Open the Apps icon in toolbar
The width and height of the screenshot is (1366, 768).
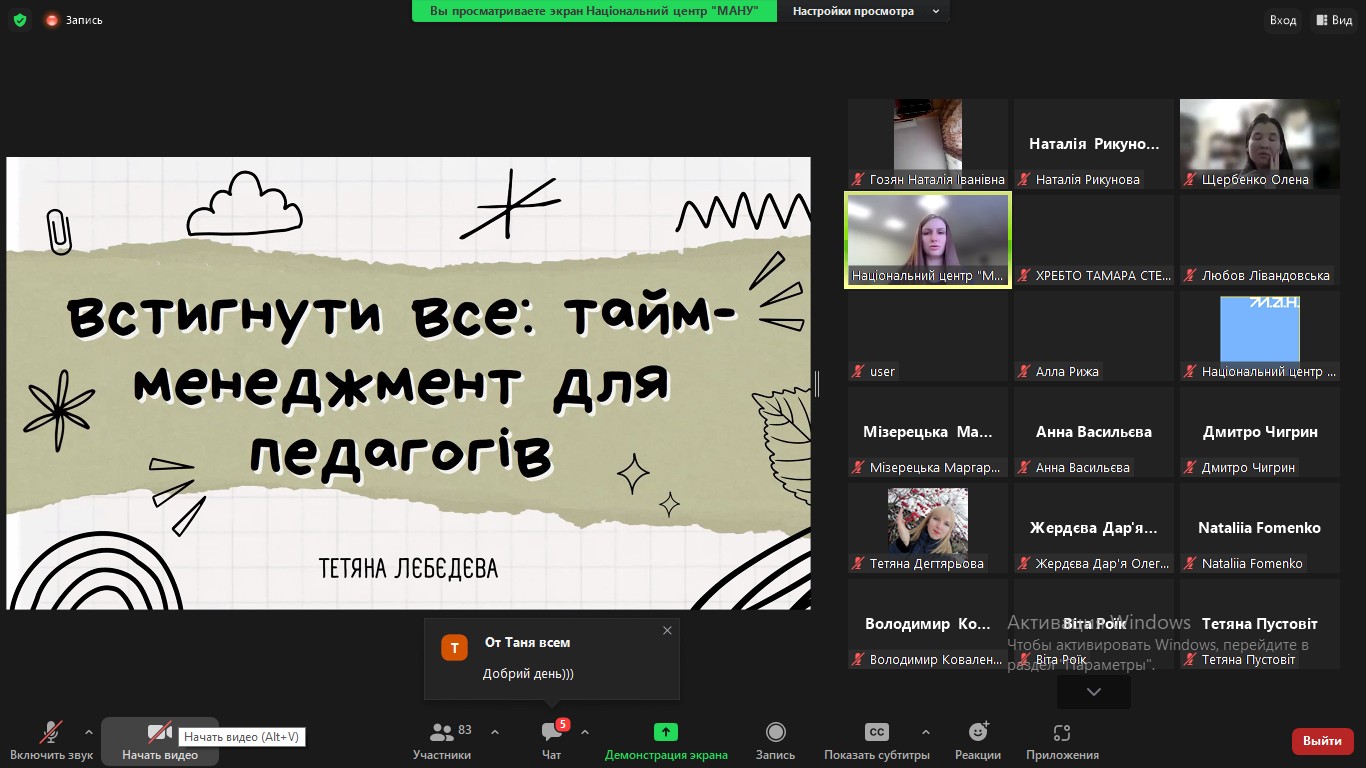point(1062,733)
